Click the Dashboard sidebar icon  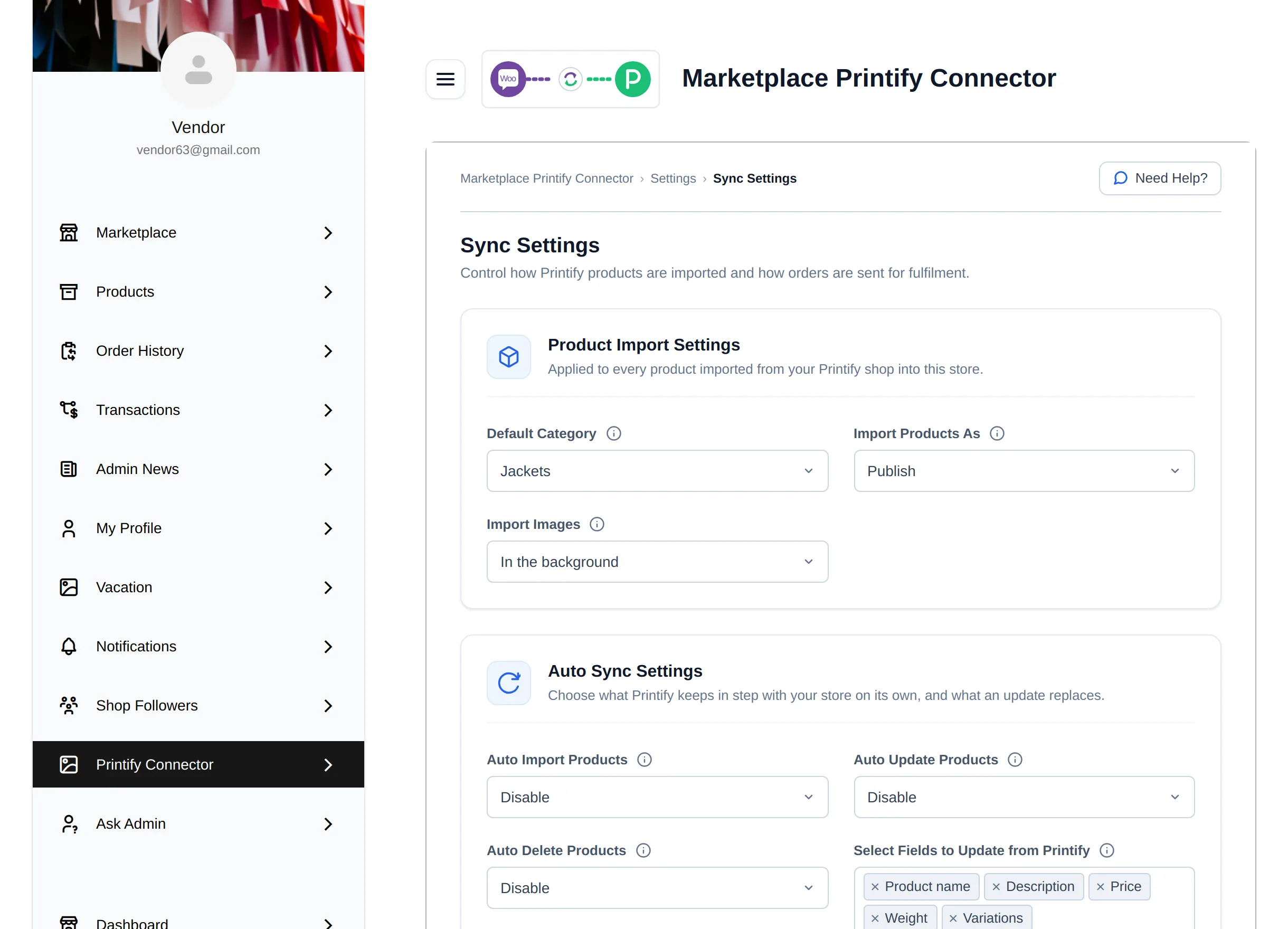69,922
